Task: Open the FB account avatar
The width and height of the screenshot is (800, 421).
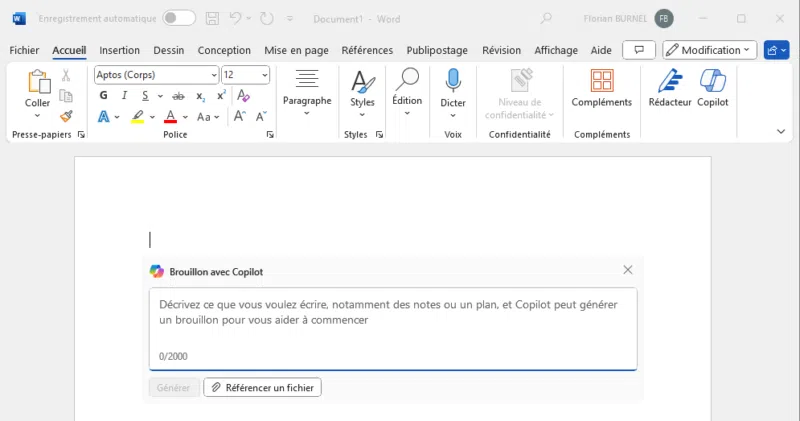Action: point(664,19)
